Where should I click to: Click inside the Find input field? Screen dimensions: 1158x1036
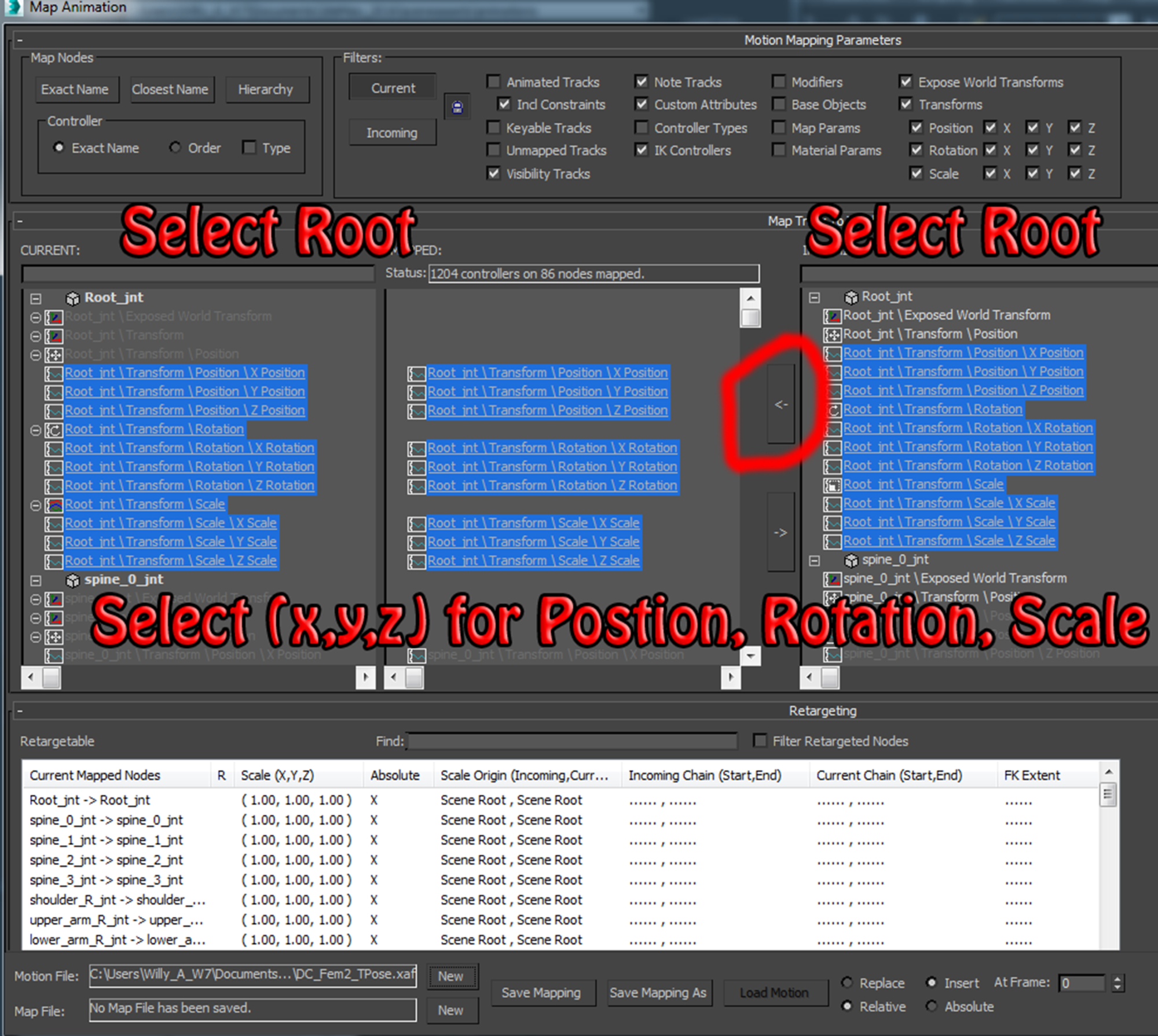[x=572, y=741]
